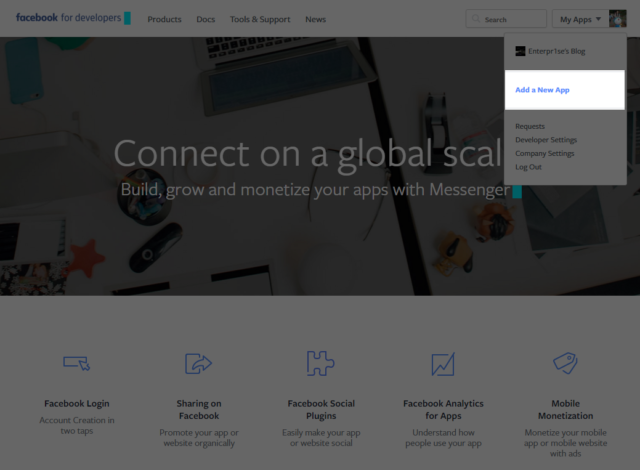
Task: Open Developer Settings
Action: point(546,140)
